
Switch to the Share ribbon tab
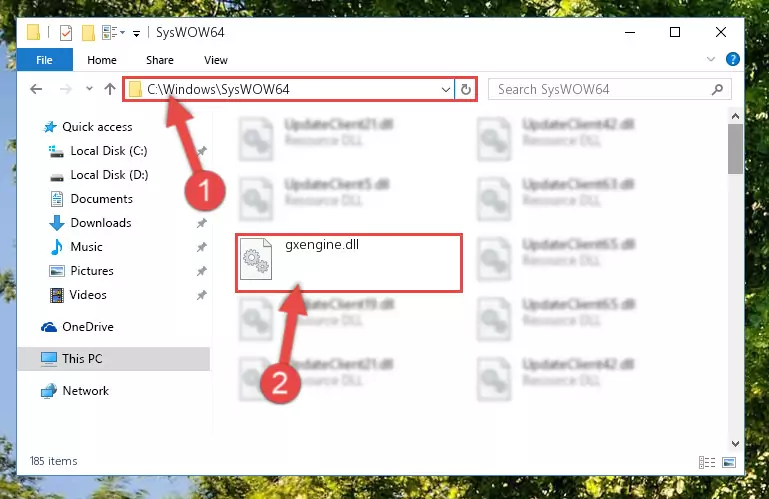pyautogui.click(x=160, y=60)
